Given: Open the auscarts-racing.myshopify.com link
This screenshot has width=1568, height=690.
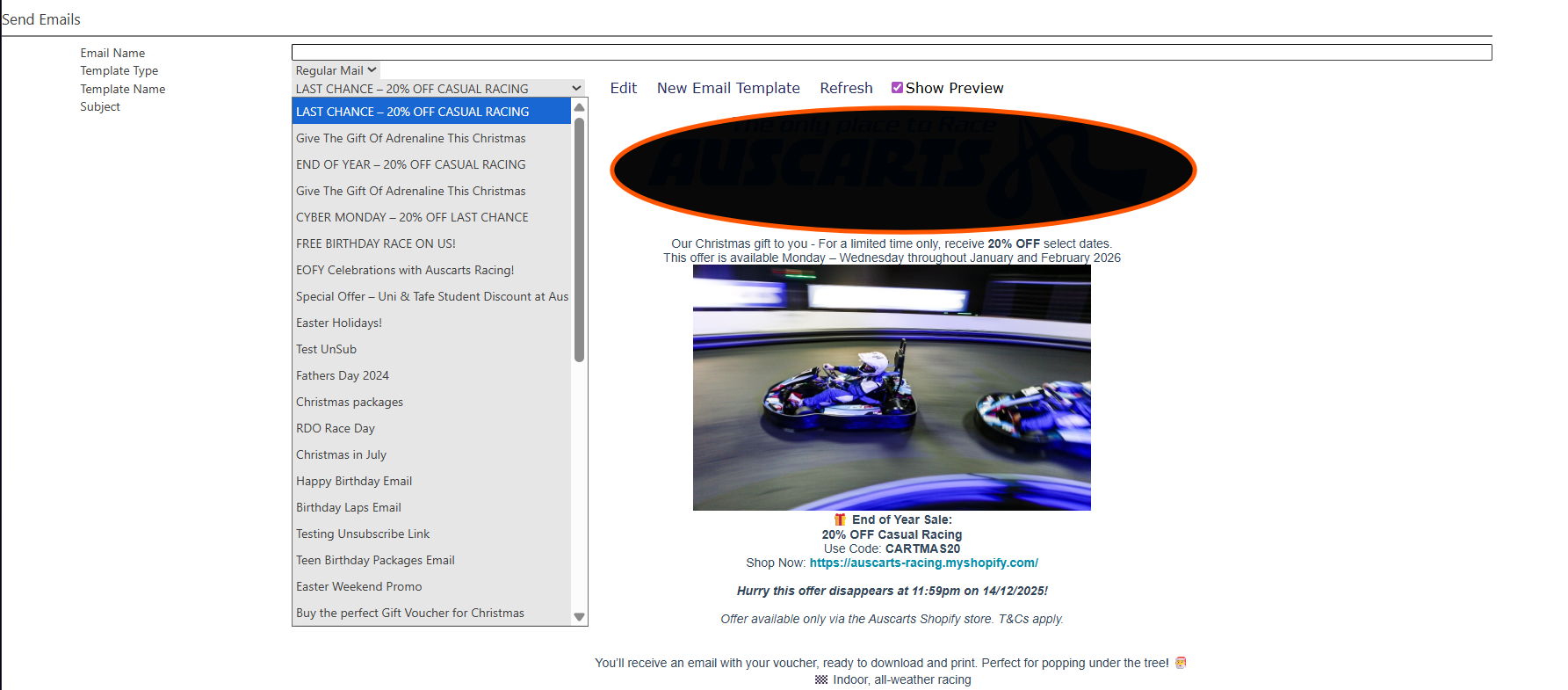Looking at the screenshot, I should point(923,563).
